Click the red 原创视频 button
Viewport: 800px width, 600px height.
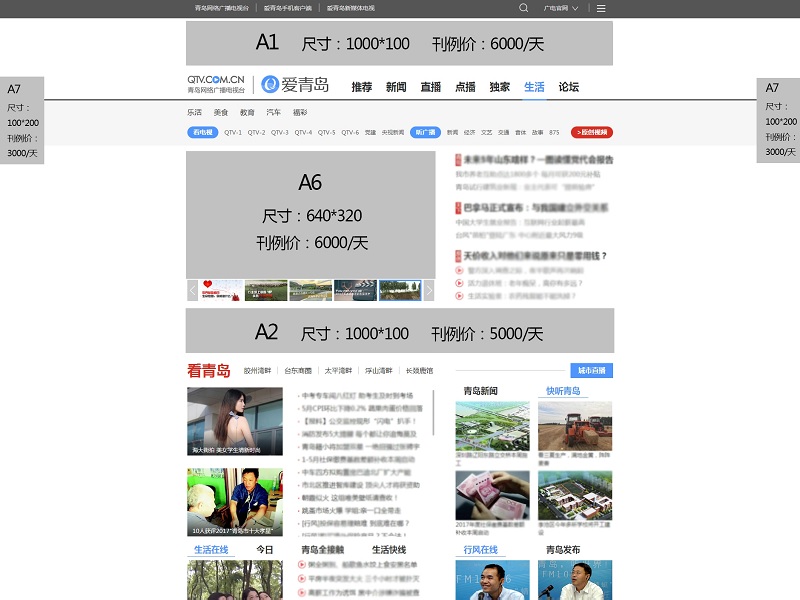coord(592,132)
